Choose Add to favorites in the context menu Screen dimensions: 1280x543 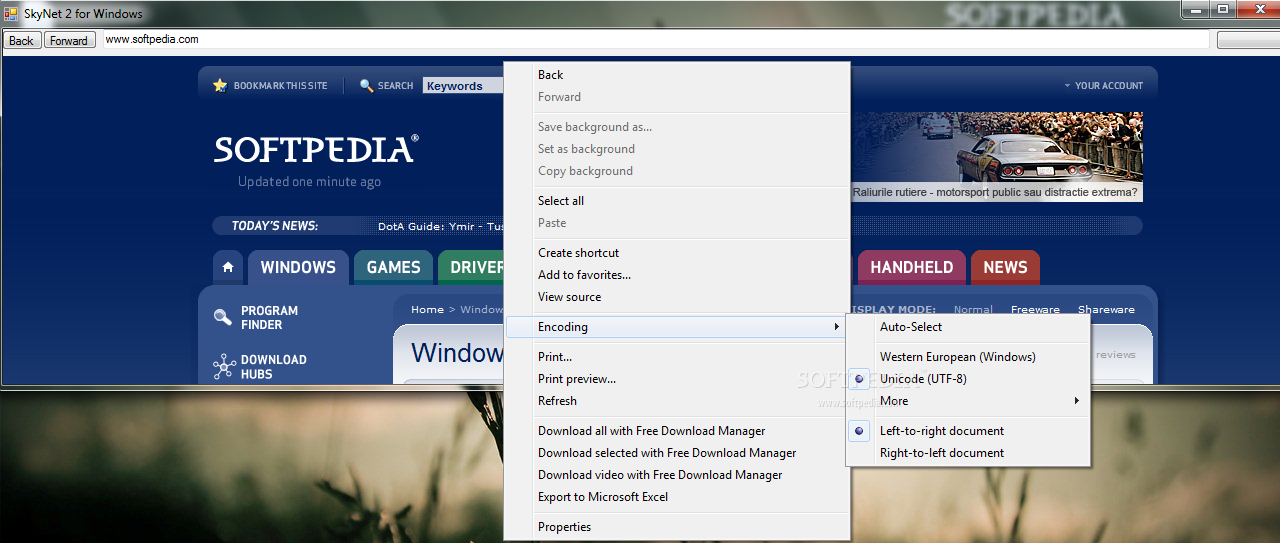(x=677, y=275)
